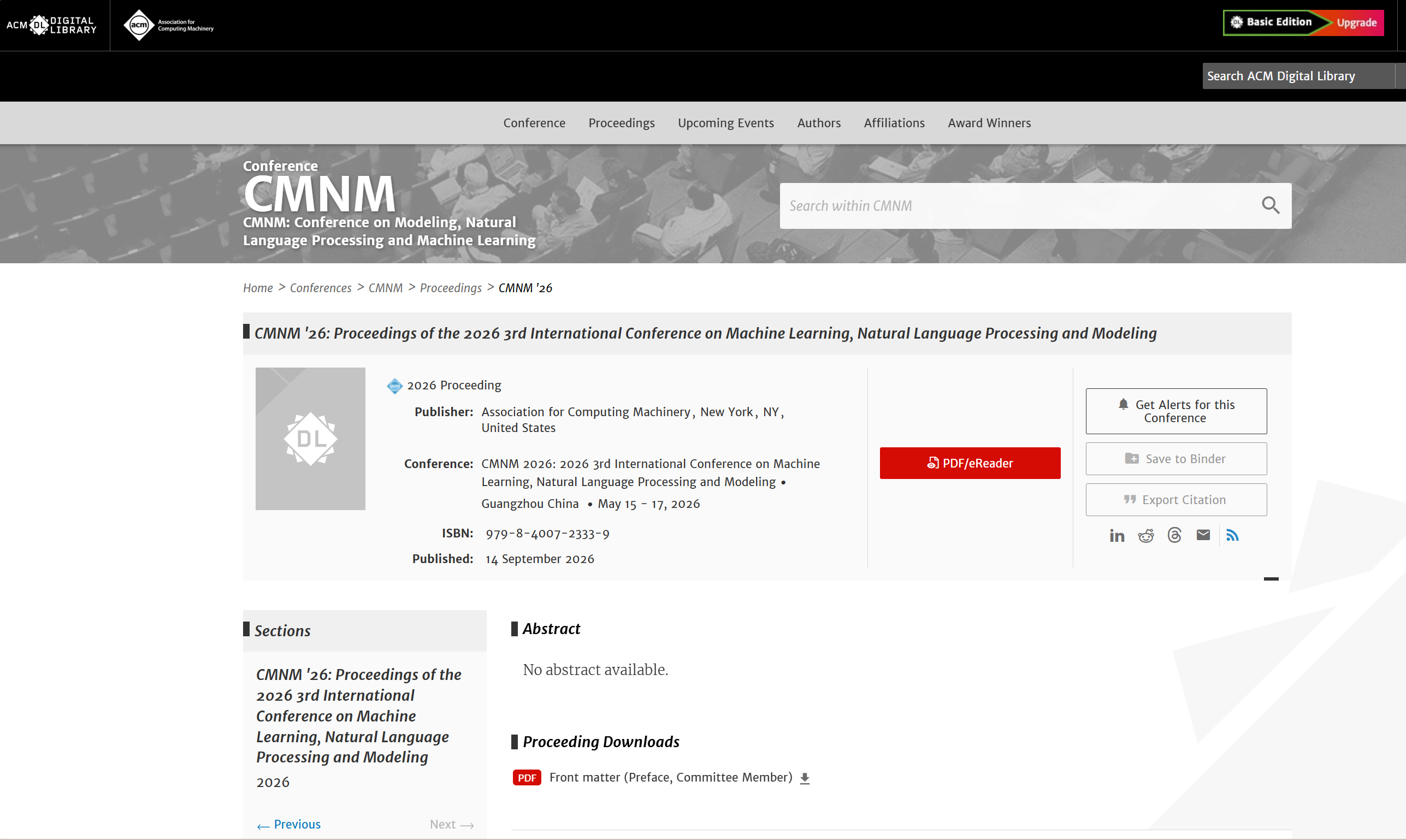Open the PDF/eReader button

click(x=970, y=463)
